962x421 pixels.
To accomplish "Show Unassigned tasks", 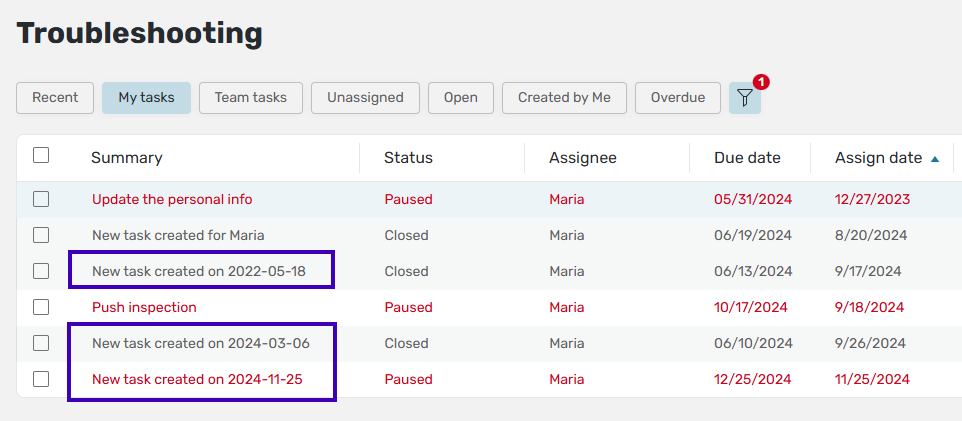I will [365, 97].
